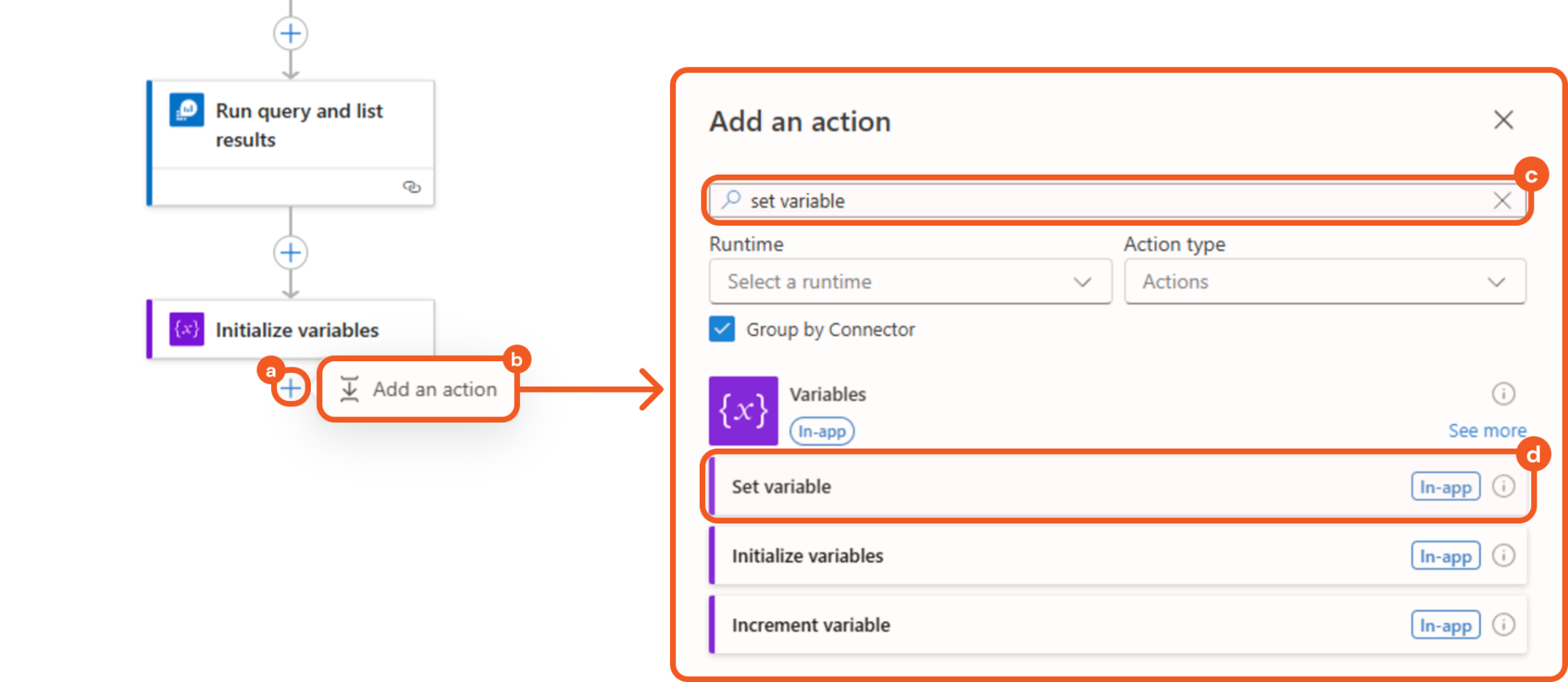
Task: Click the Azure Monitor icon on Run query card
Action: point(187,110)
